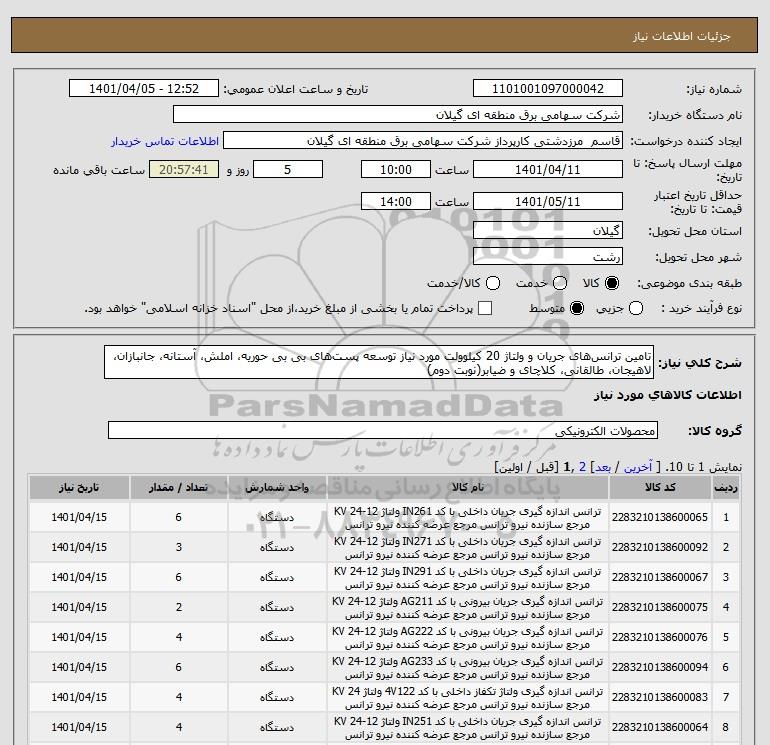Select product code 2283210138600076
This screenshot has height=745, width=770.
click(660, 637)
